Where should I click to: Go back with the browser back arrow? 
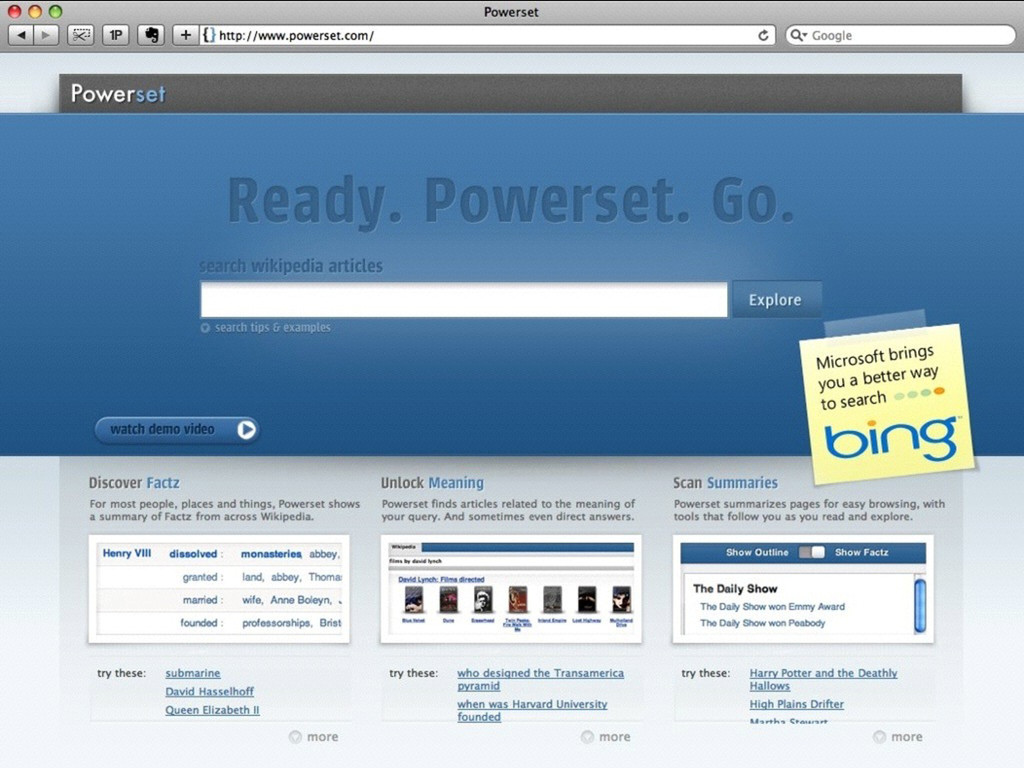[x=21, y=35]
